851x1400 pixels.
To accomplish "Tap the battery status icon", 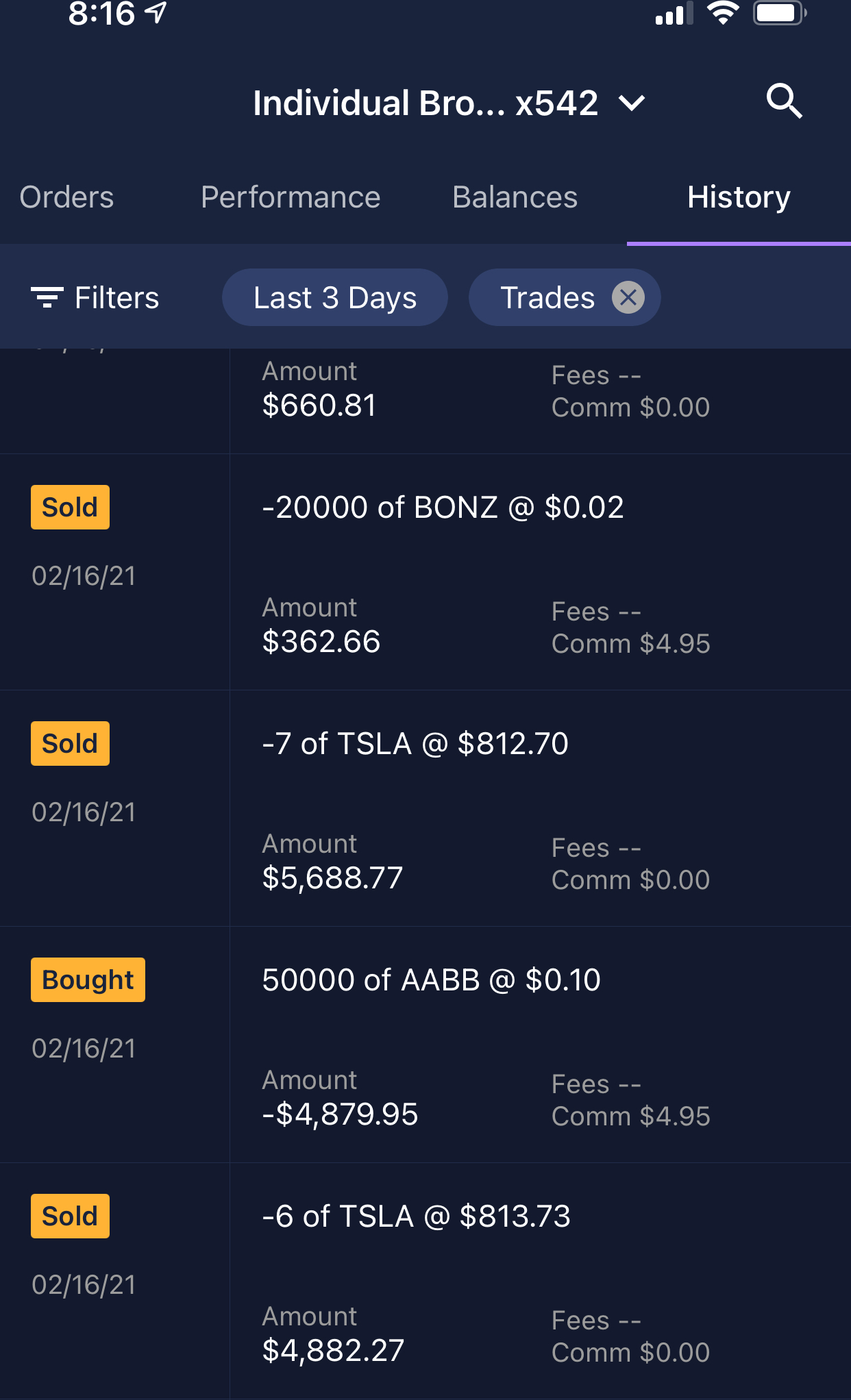I will pos(780,13).
